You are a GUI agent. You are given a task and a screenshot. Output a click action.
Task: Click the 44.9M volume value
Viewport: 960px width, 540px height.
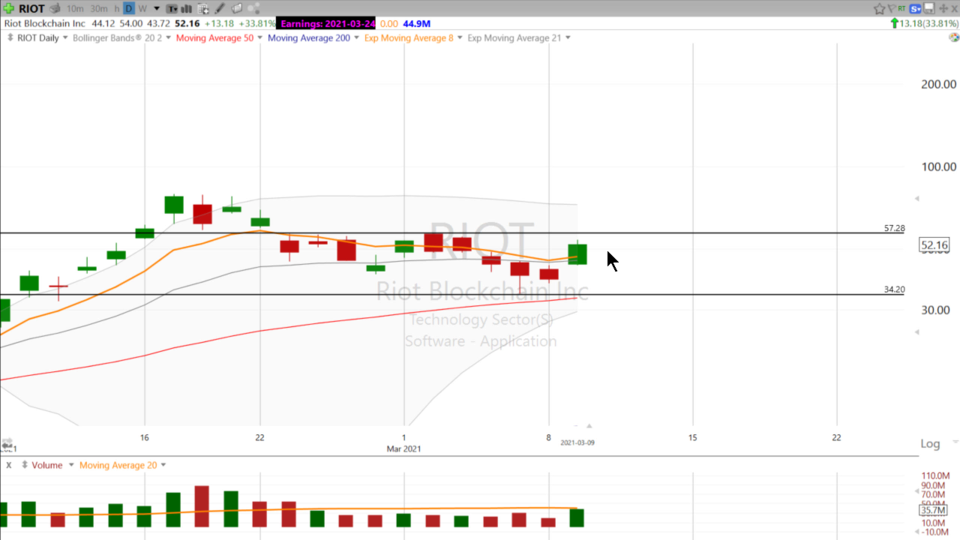point(417,24)
